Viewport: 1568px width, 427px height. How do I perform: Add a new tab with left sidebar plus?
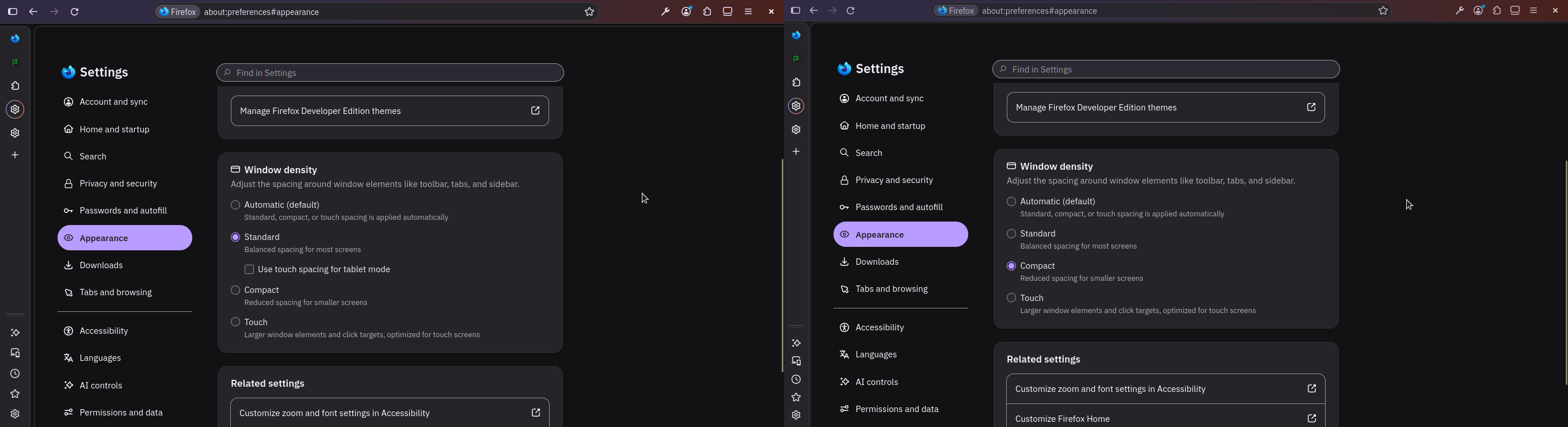(15, 156)
